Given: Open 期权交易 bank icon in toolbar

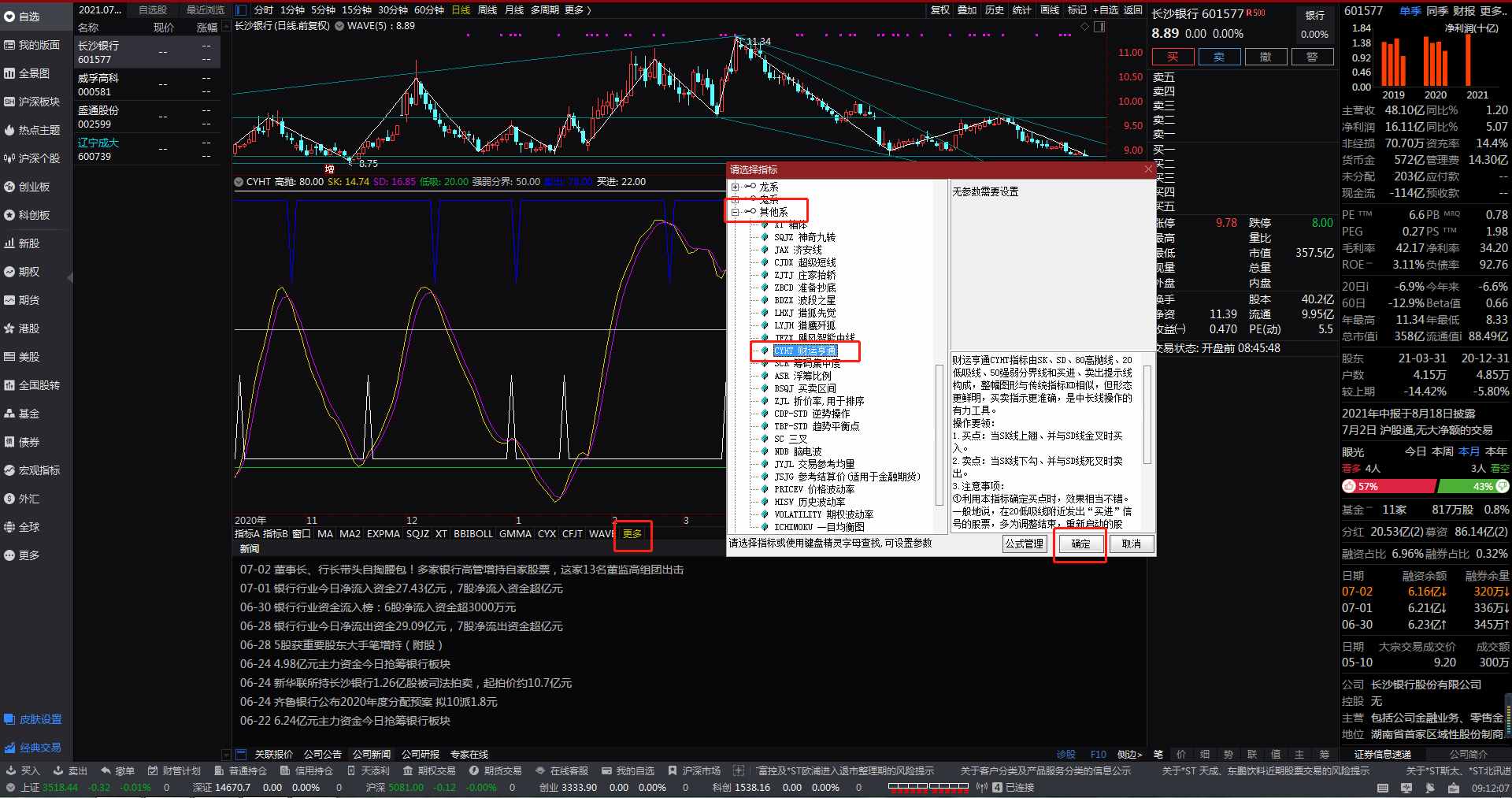Looking at the screenshot, I should coord(408,770).
